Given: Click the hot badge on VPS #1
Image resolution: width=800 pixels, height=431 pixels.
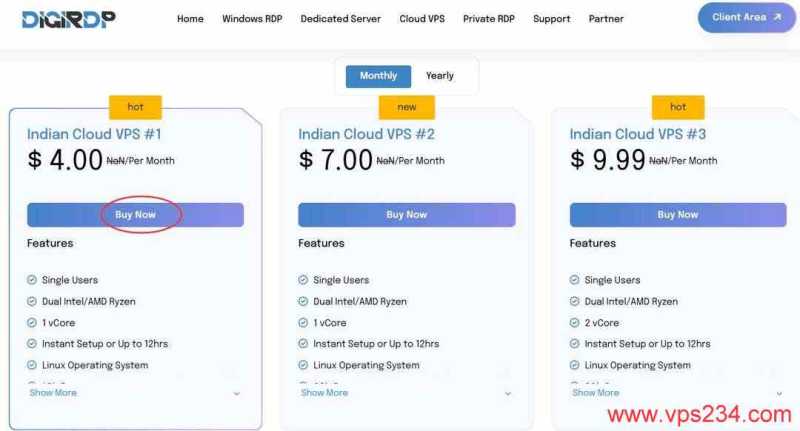Looking at the screenshot, I should tap(135, 107).
